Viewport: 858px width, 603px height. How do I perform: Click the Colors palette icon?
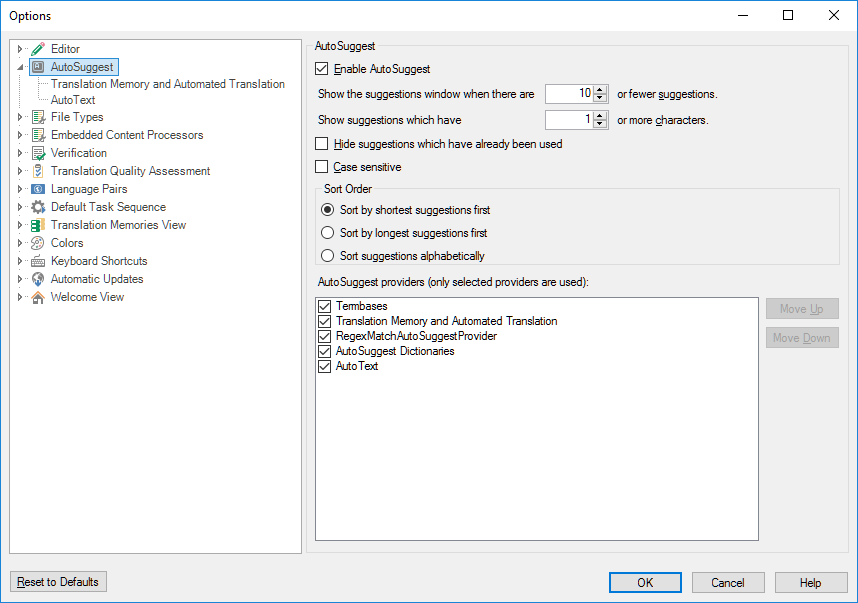[38, 243]
